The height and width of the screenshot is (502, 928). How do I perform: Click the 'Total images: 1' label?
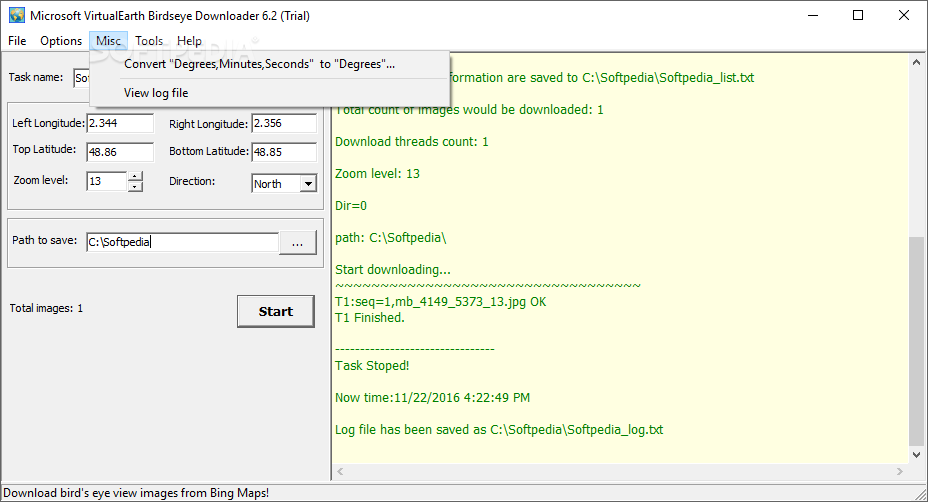coord(46,308)
